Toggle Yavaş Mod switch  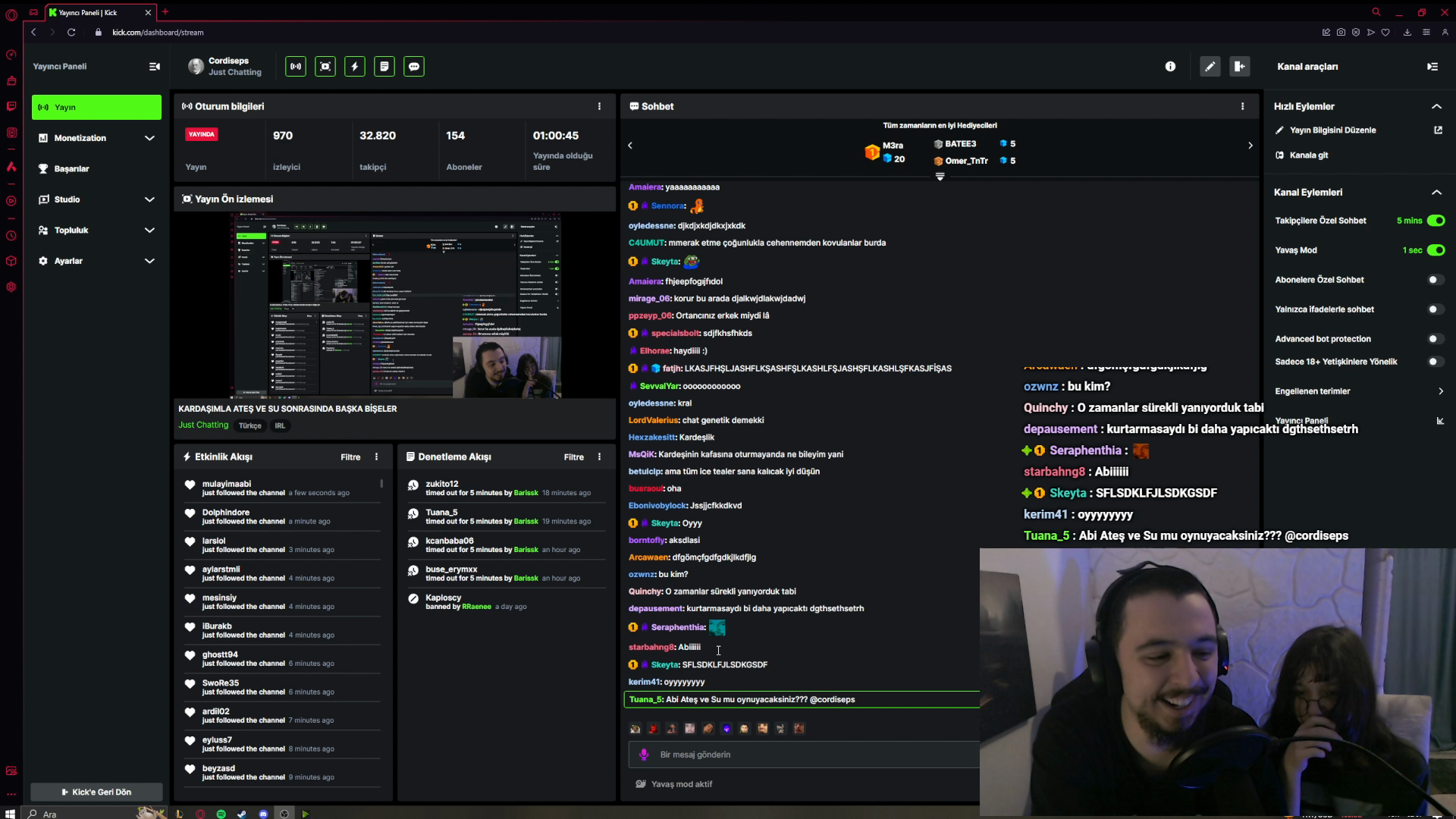[1436, 250]
